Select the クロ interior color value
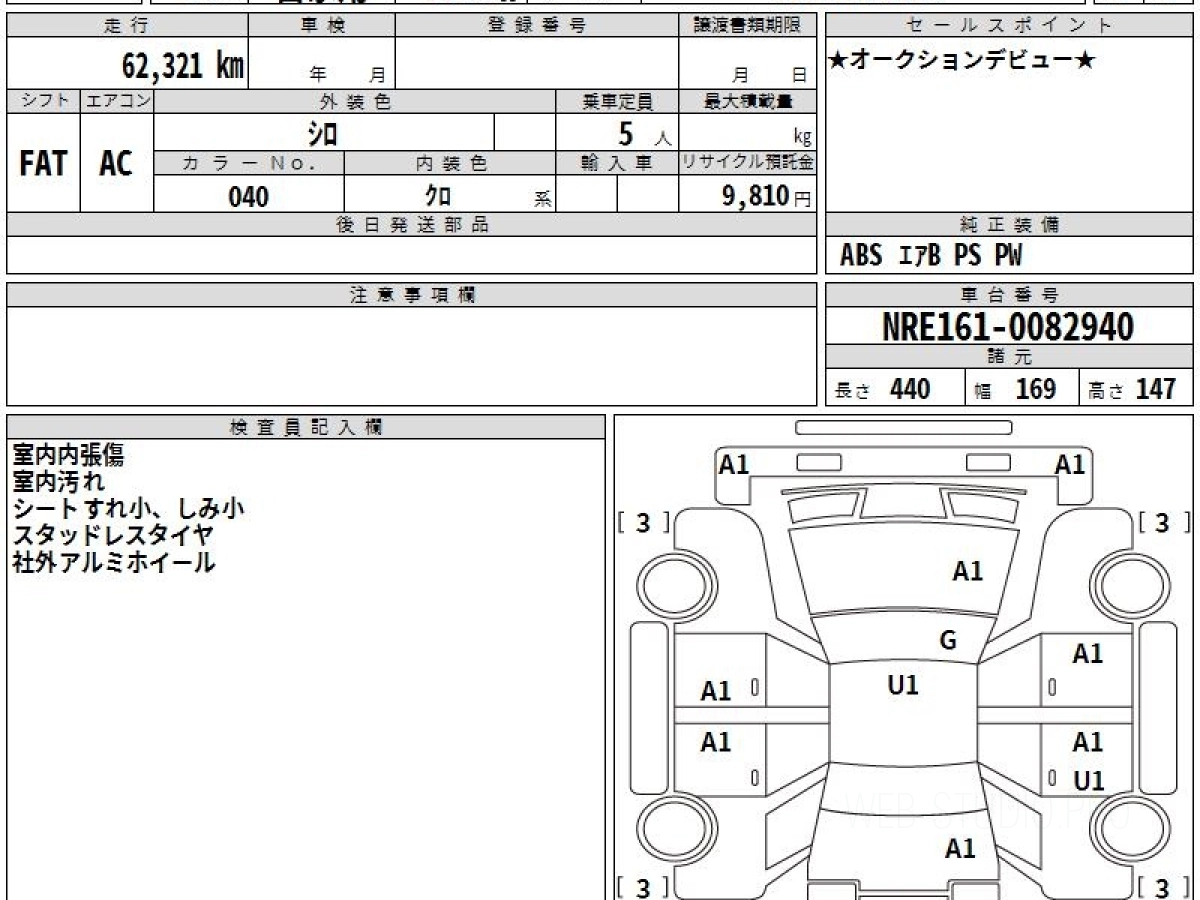 click(x=438, y=196)
